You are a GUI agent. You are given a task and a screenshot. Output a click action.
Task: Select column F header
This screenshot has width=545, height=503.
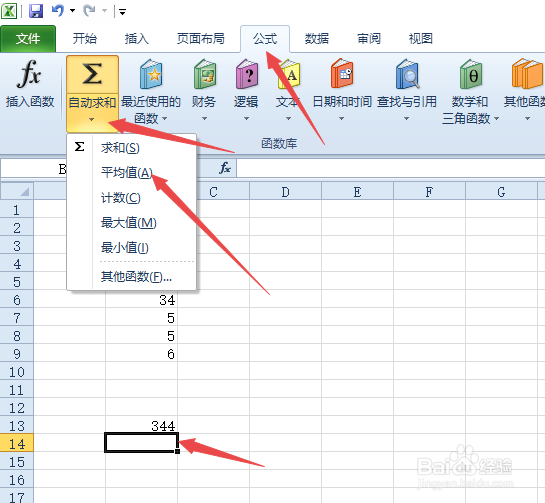(429, 192)
